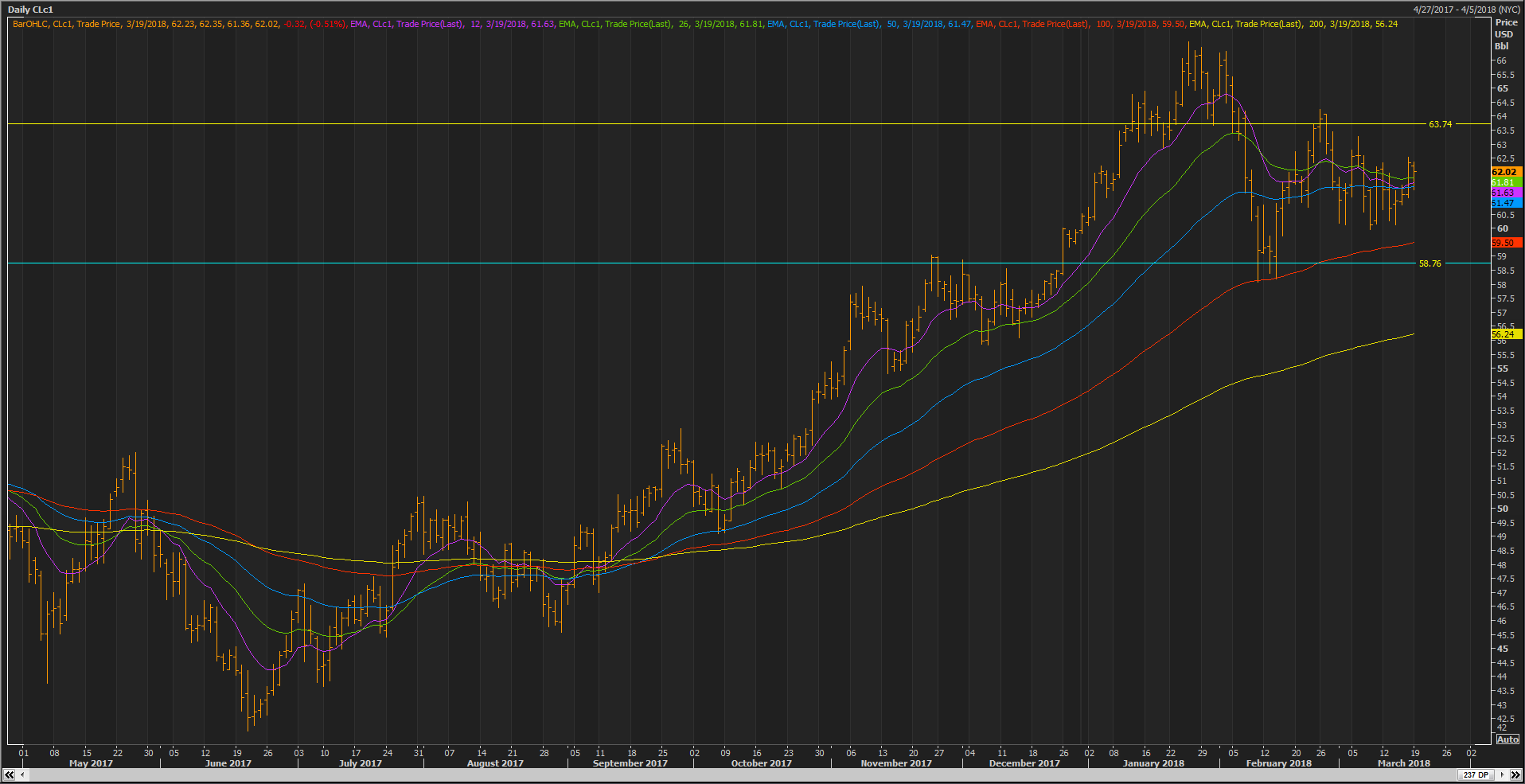Click the September 2017 month label

pyautogui.click(x=630, y=763)
